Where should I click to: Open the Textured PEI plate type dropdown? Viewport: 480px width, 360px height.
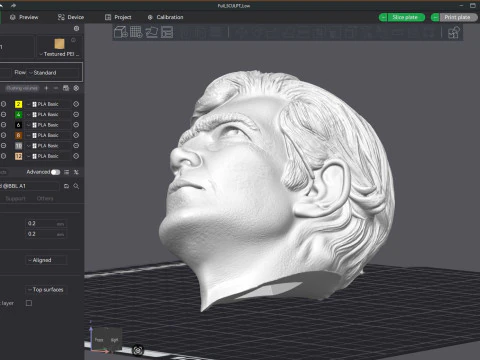59,54
